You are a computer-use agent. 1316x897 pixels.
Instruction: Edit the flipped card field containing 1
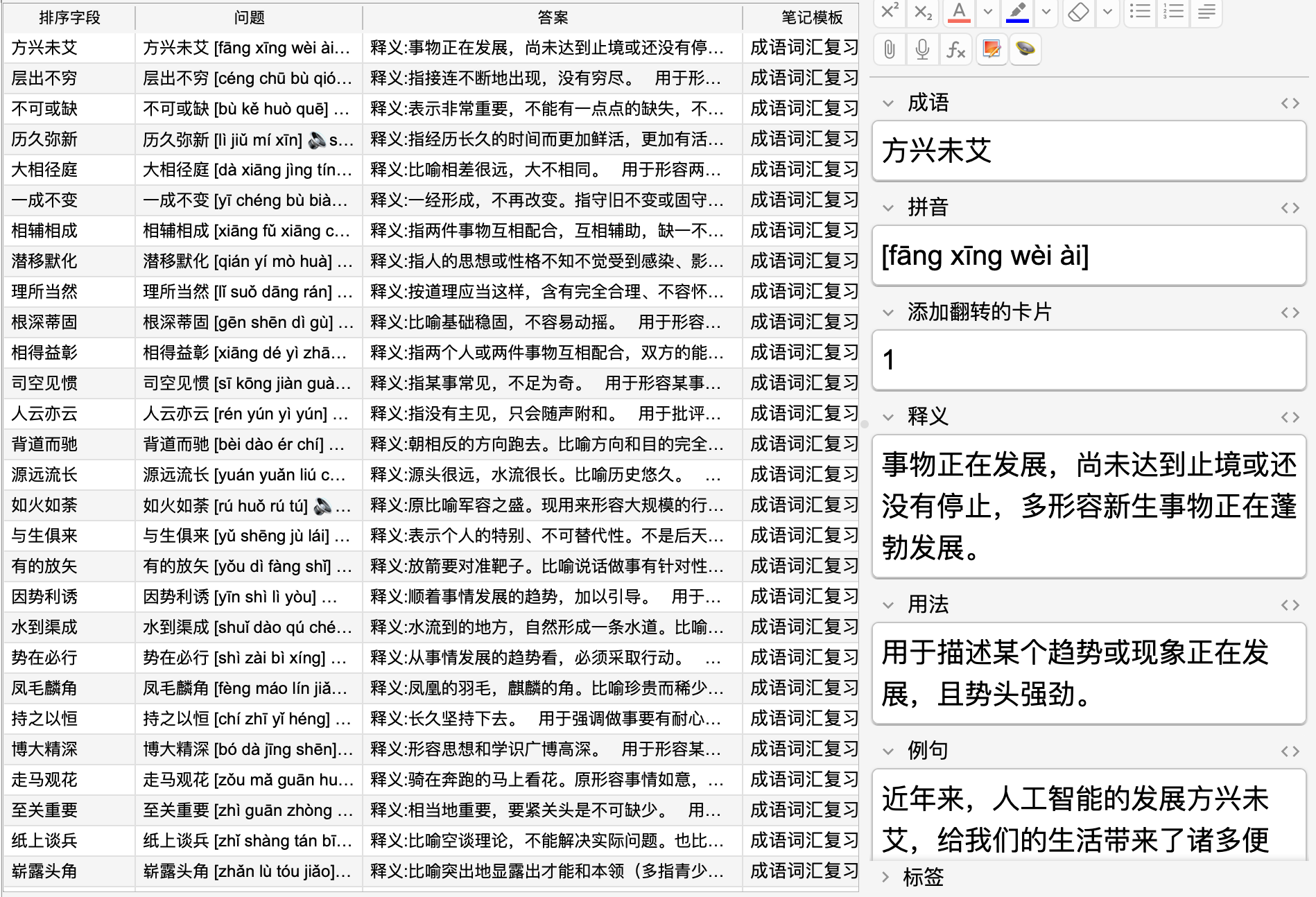1089,360
